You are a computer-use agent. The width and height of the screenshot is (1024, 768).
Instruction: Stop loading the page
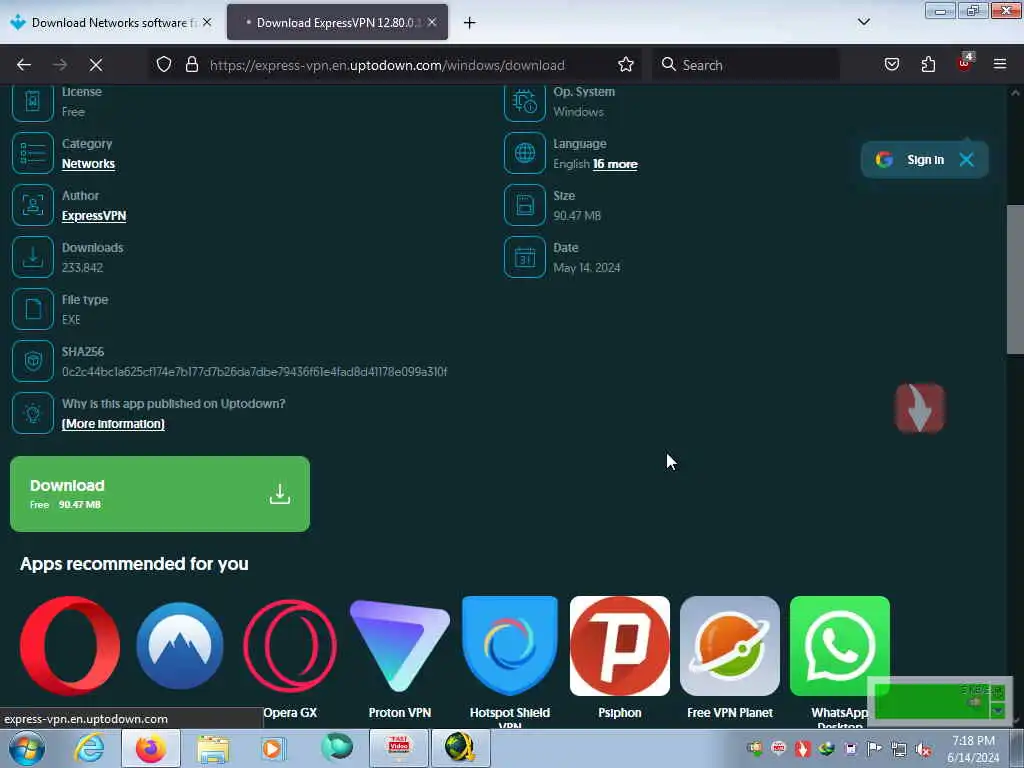click(96, 65)
